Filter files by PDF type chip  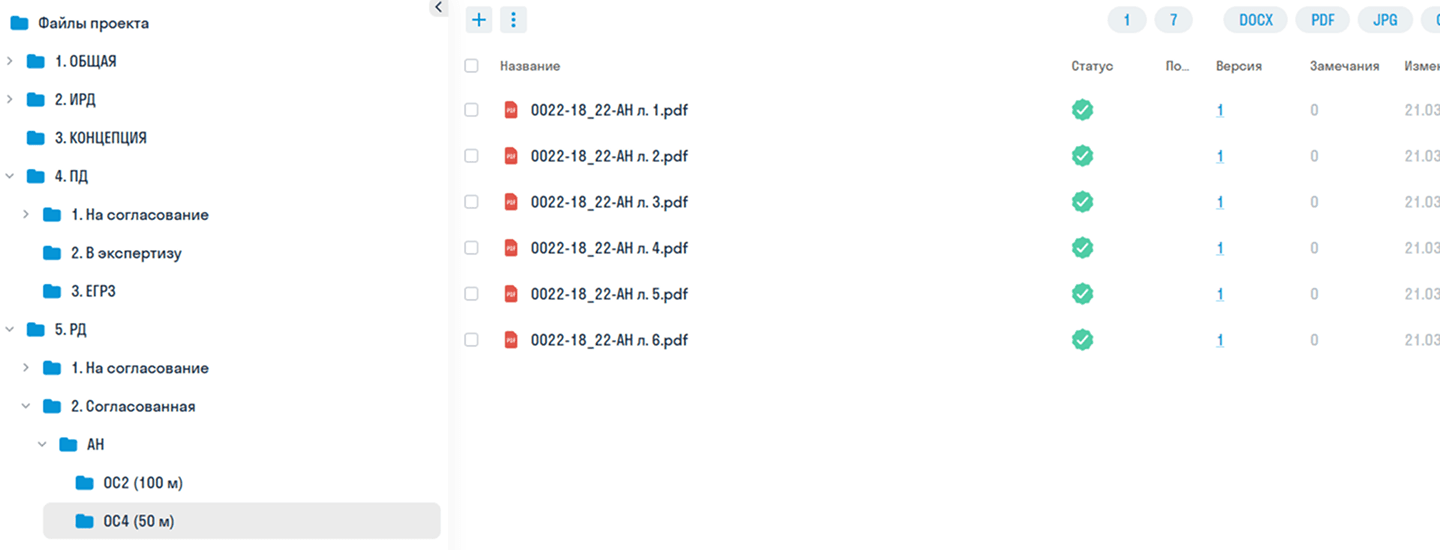[x=1322, y=20]
